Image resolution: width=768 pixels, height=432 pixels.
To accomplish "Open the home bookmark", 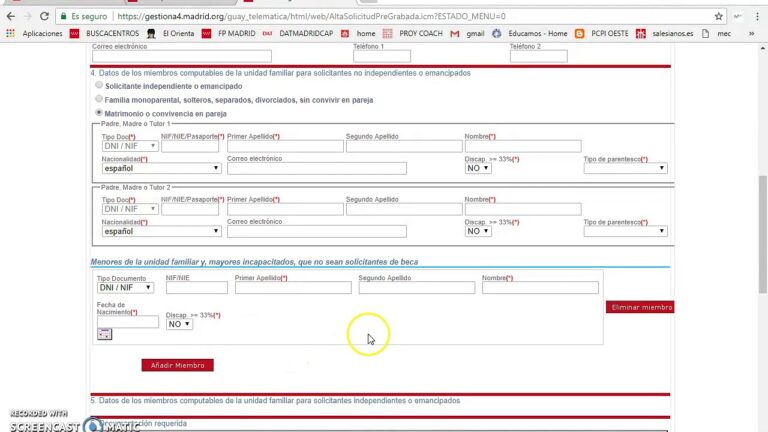I will pyautogui.click(x=358, y=33).
